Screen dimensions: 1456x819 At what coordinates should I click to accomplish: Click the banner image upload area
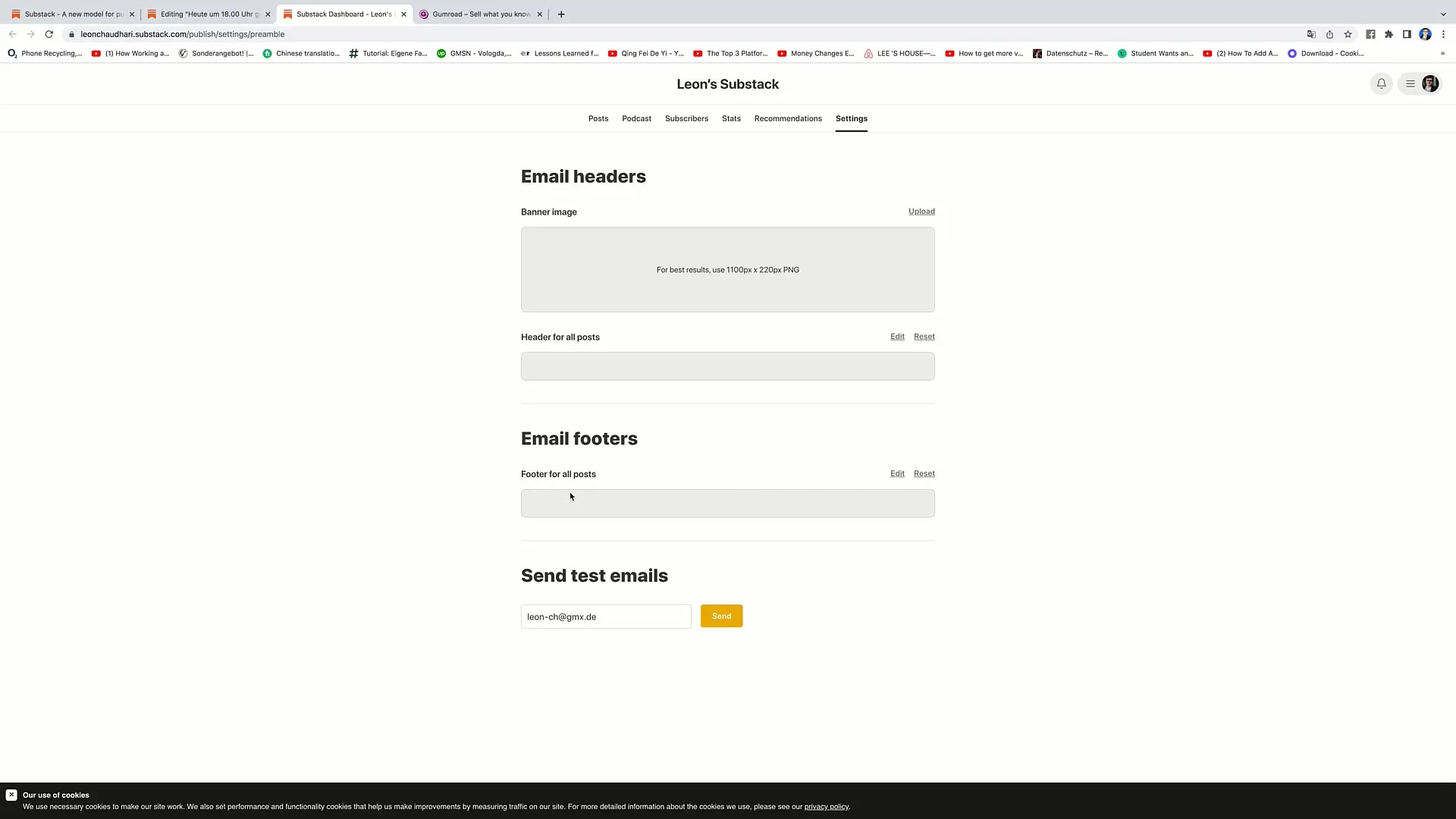tap(727, 269)
